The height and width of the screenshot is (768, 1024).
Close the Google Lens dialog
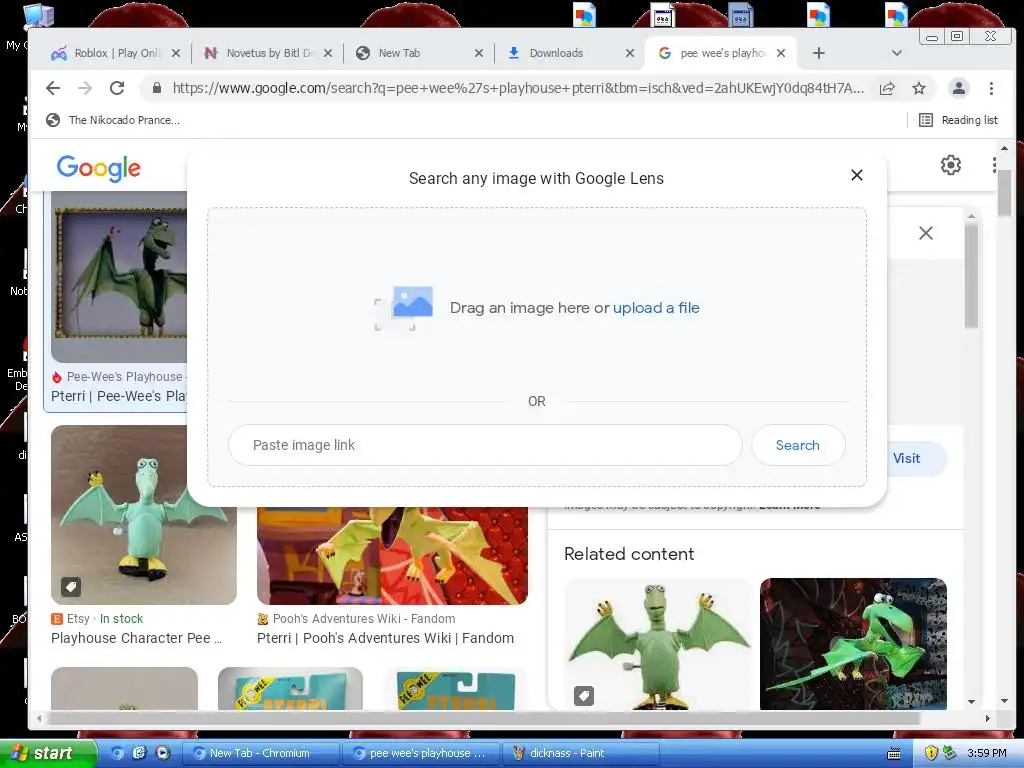click(x=857, y=175)
